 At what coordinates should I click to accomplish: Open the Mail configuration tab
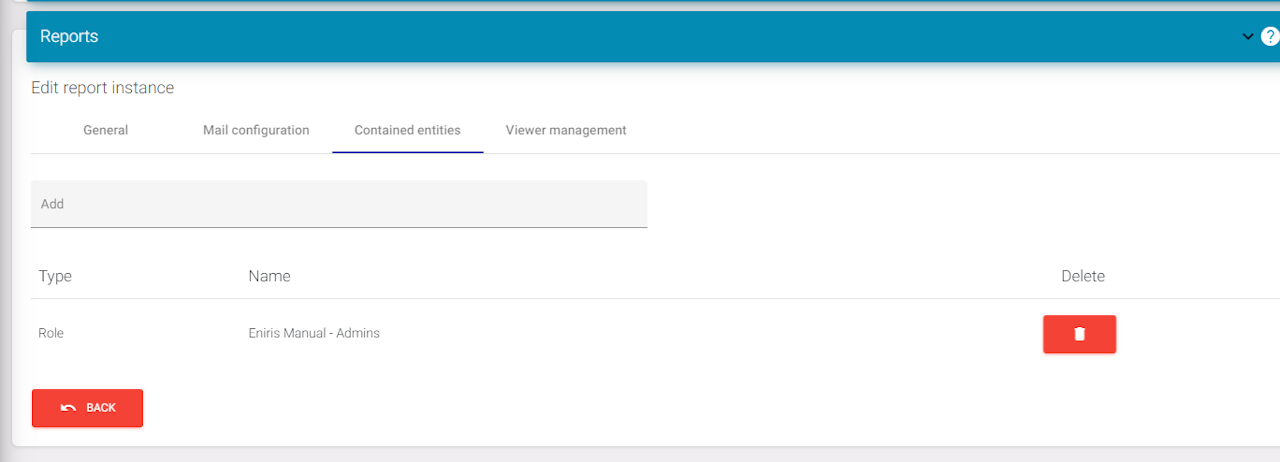[x=256, y=130]
